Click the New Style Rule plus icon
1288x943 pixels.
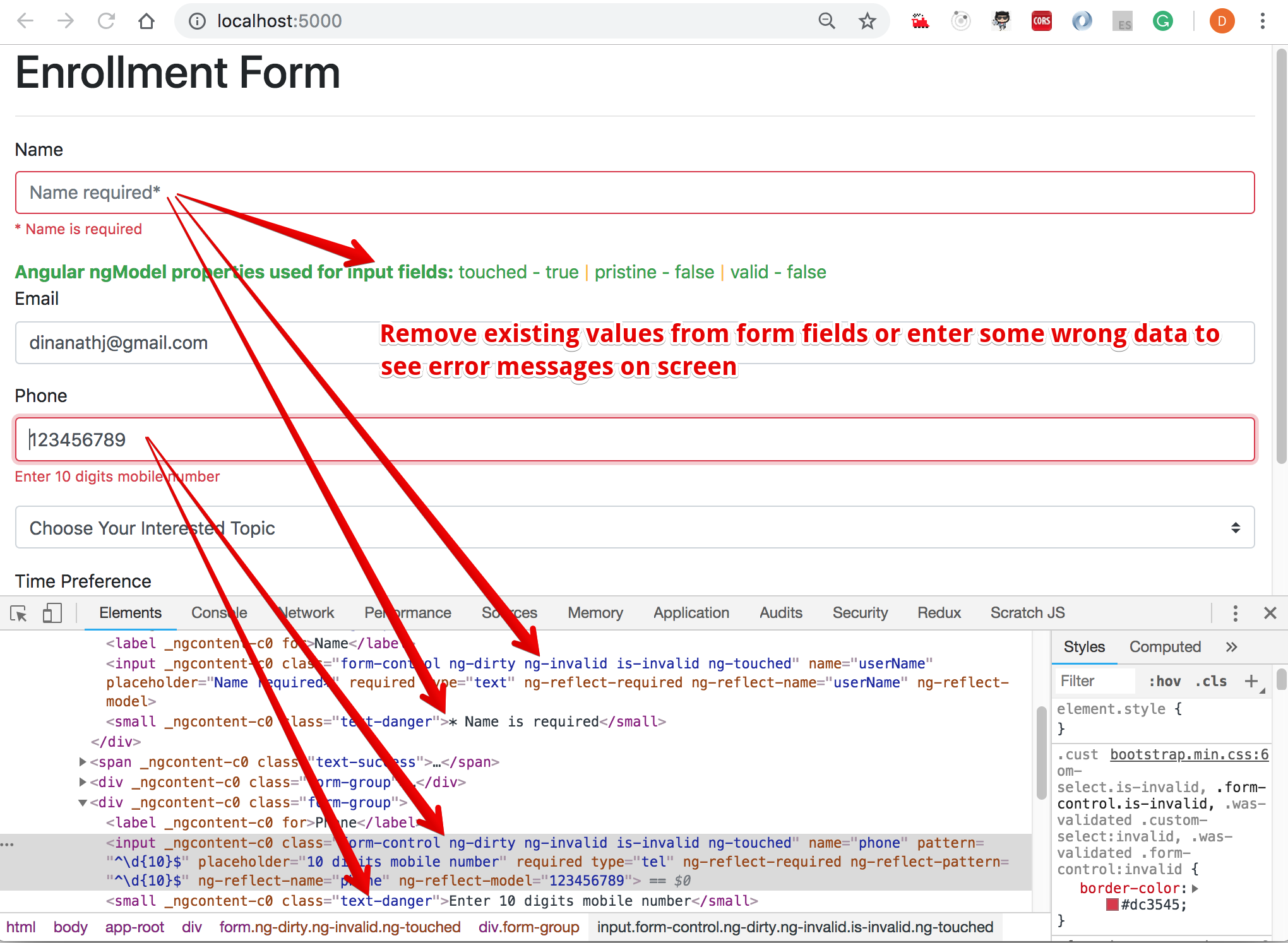[x=1251, y=681]
